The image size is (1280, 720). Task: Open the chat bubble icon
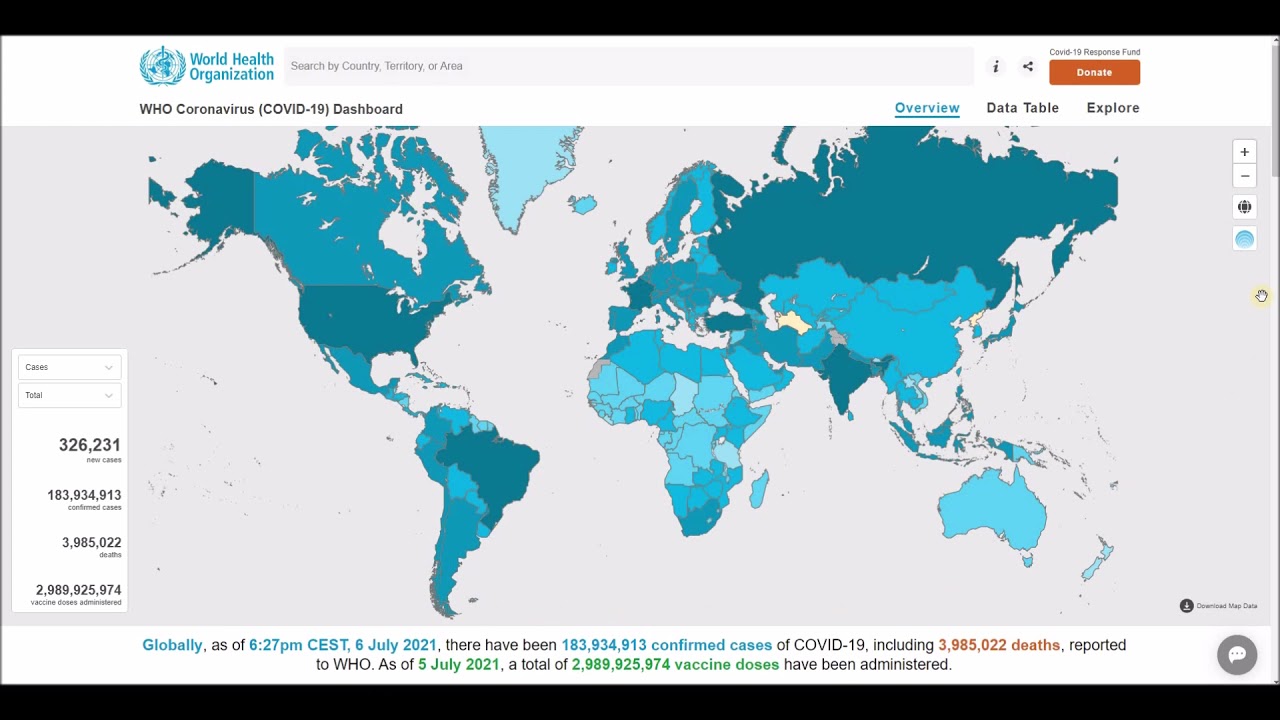1237,655
